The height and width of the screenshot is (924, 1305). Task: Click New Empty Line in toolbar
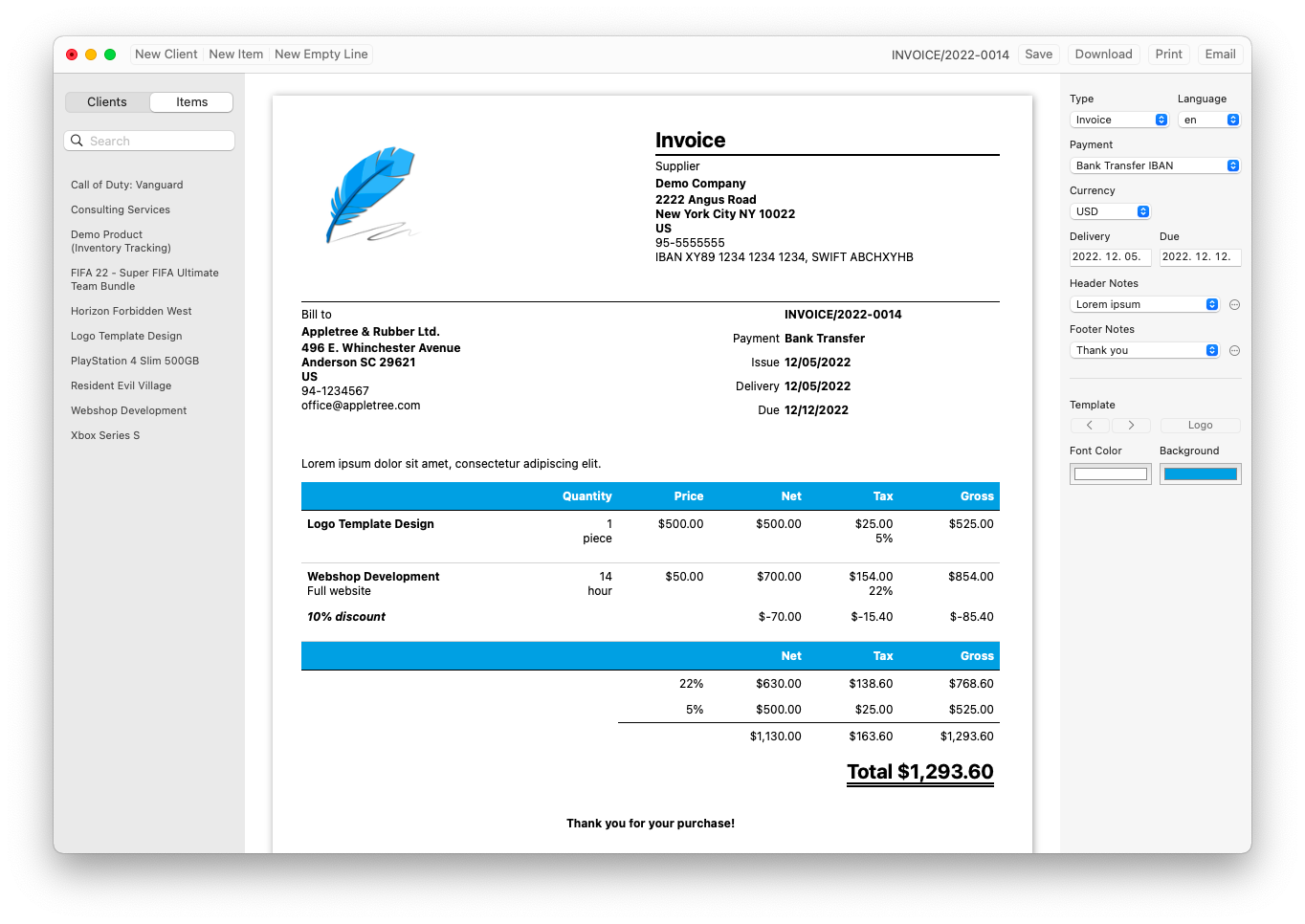(x=321, y=55)
